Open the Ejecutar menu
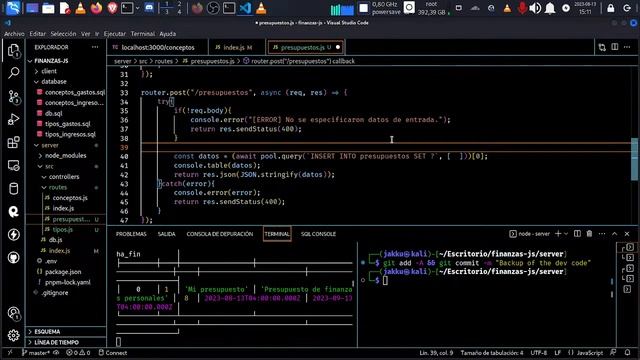The height and width of the screenshot is (360, 640). pos(115,34)
